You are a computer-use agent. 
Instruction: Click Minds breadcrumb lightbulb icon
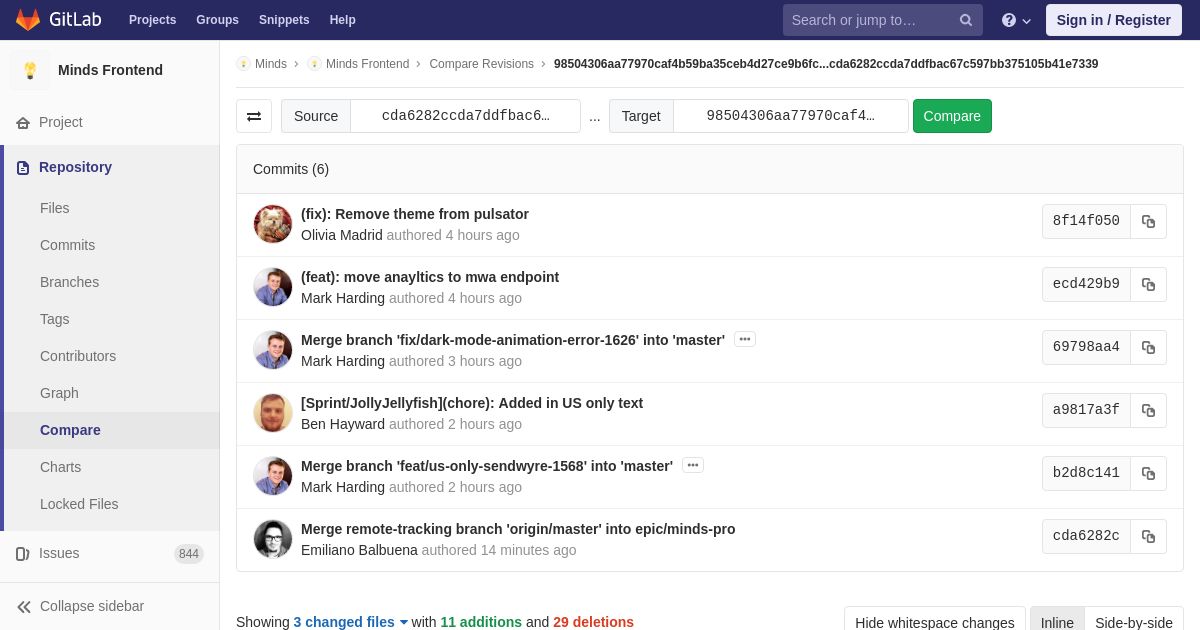(243, 64)
